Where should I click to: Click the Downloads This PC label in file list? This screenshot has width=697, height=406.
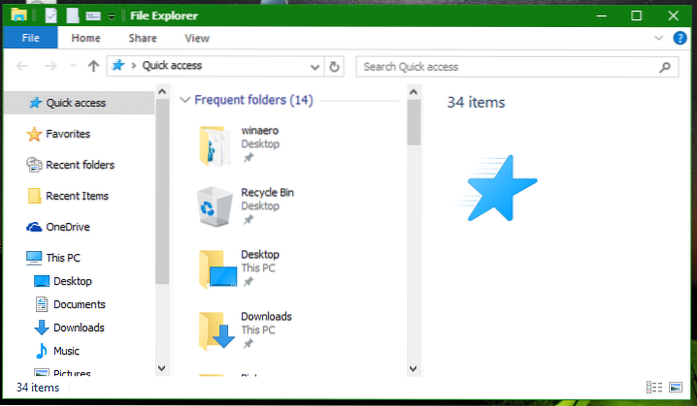click(258, 330)
